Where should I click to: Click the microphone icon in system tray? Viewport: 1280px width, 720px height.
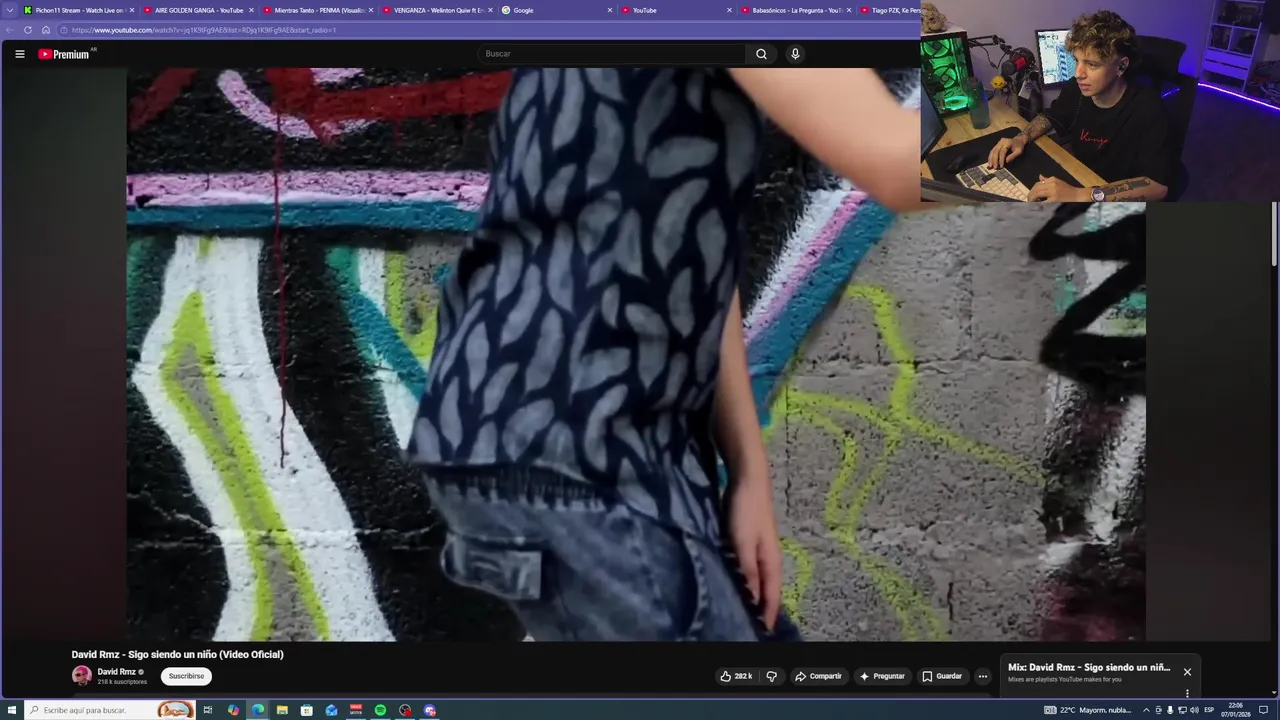tap(1170, 710)
